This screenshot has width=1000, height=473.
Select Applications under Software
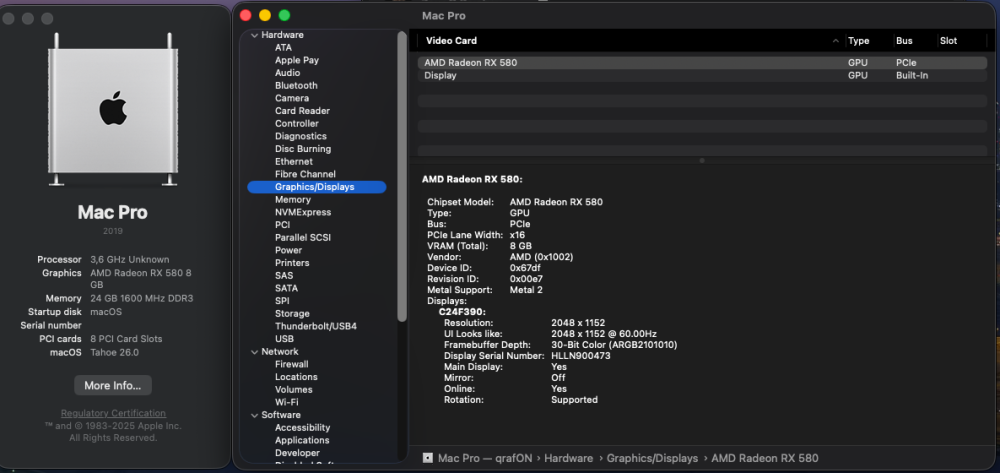click(302, 440)
